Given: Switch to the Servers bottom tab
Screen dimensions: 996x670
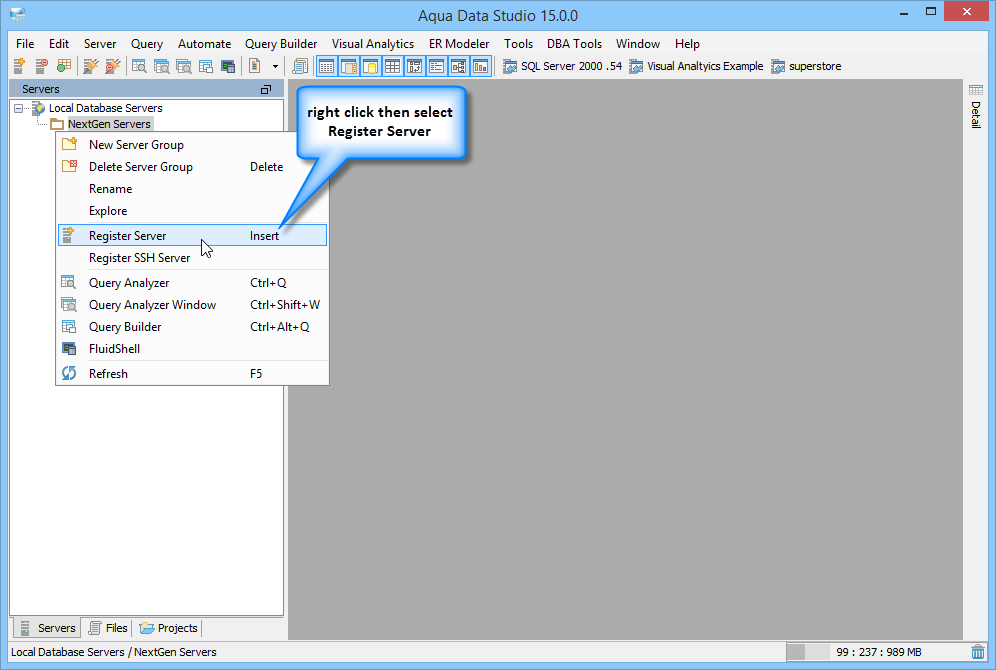Looking at the screenshot, I should coord(47,628).
